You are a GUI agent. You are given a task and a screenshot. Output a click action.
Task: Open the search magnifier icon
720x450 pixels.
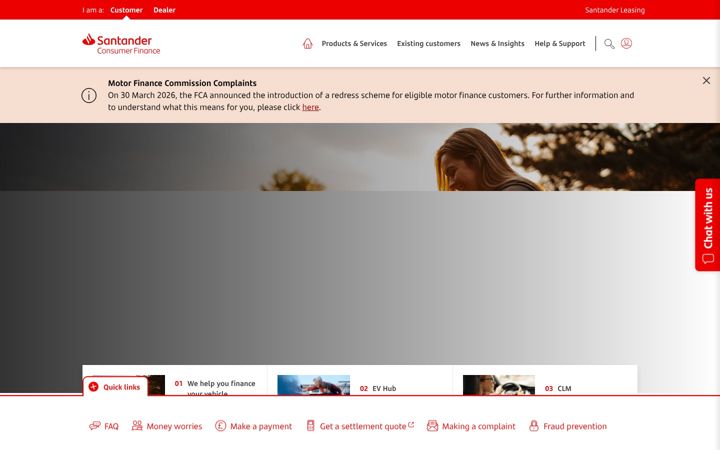(x=609, y=44)
